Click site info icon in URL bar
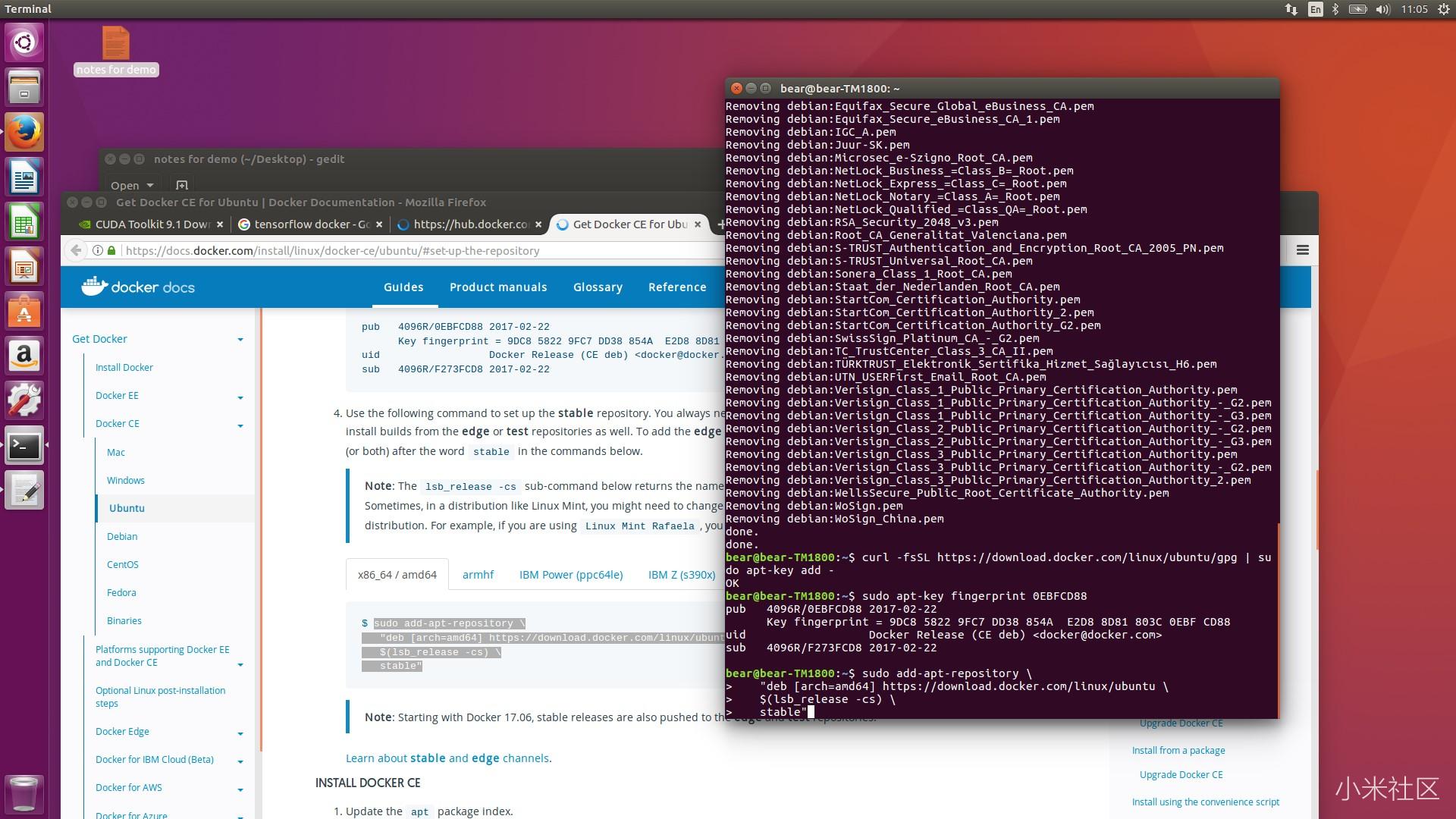1456x819 pixels. (98, 250)
